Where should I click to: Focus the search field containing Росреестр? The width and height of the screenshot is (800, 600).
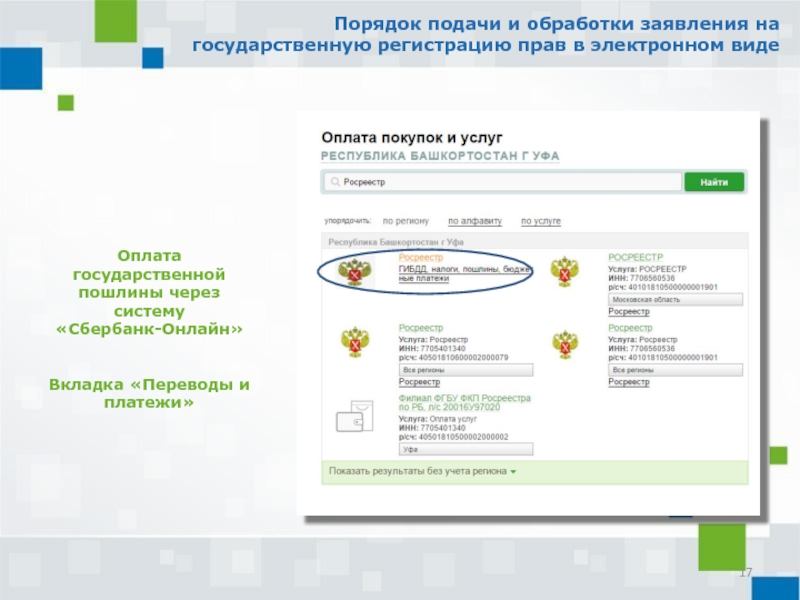coord(503,182)
